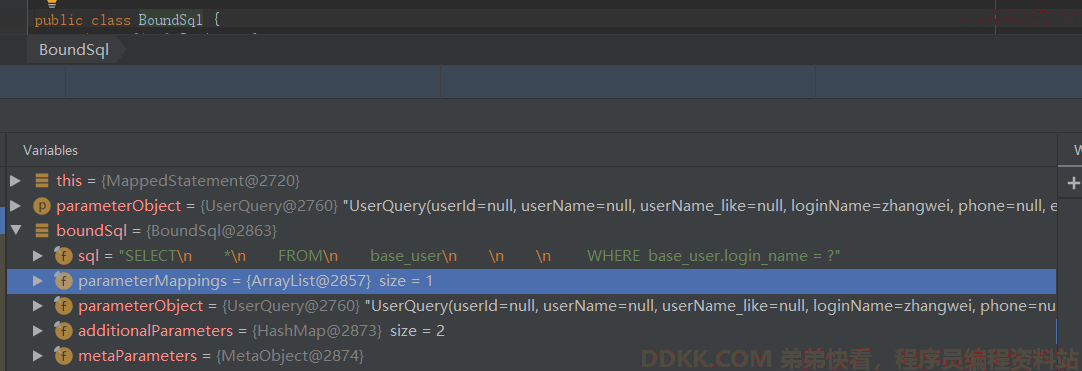Expand additionalParameters HashMap node
1082x371 pixels.
click(38, 331)
